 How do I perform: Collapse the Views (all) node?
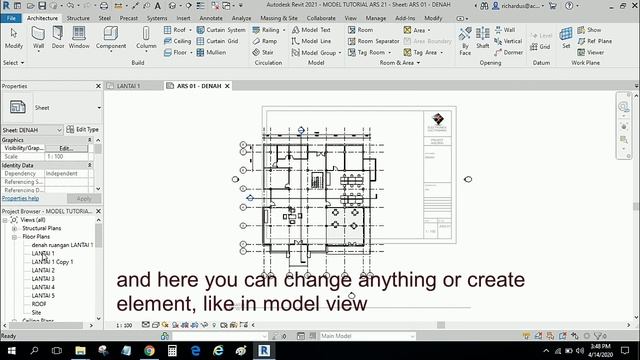(x=5, y=220)
